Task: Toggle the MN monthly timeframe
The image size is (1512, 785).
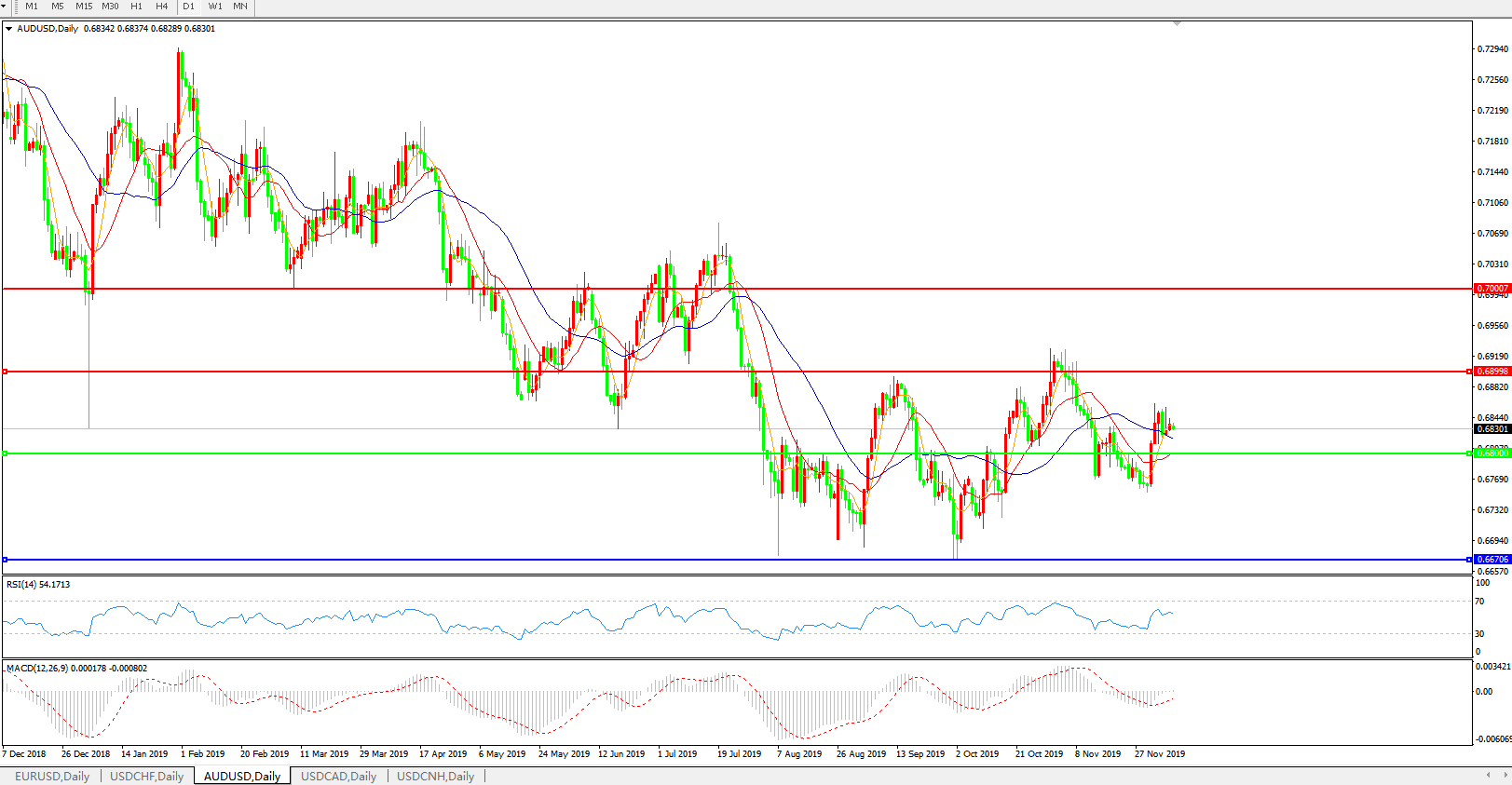Action: pos(240,7)
